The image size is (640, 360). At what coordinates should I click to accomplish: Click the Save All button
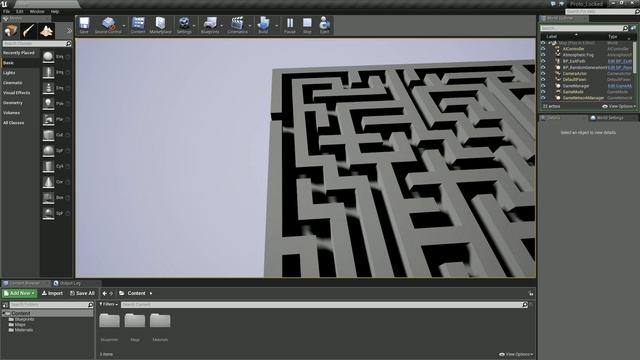[82, 293]
